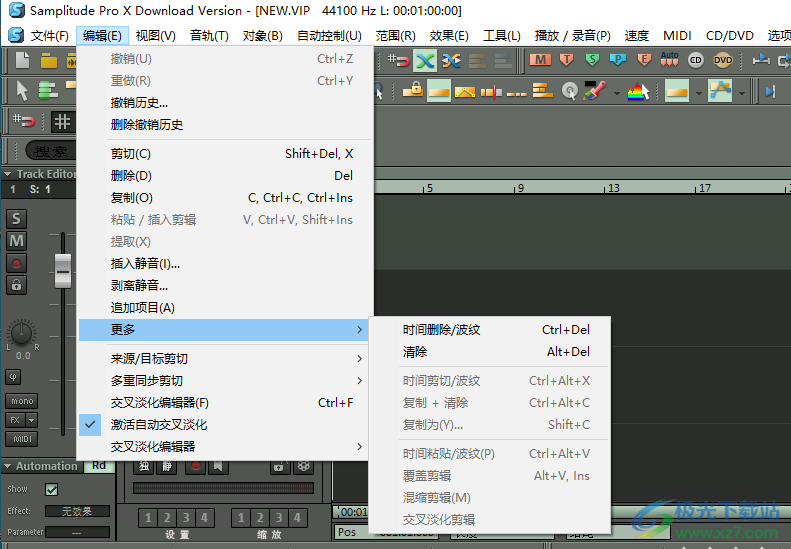Click the magnet icon beside the grid icon
Viewport: 791px width, 549px height.
click(24, 121)
